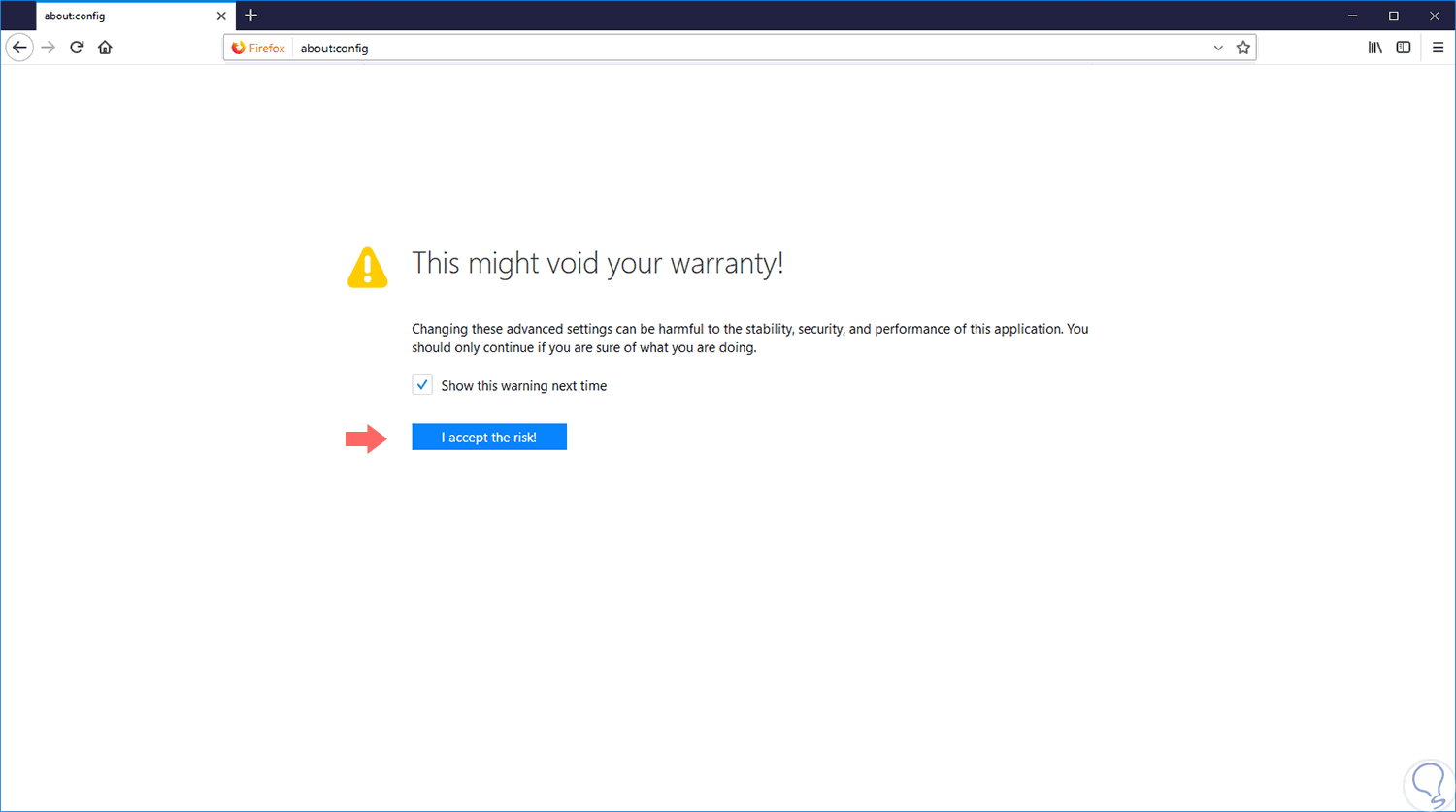Screen dimensions: 1456x812
Task: Close the about:config tab
Action: coord(221,16)
